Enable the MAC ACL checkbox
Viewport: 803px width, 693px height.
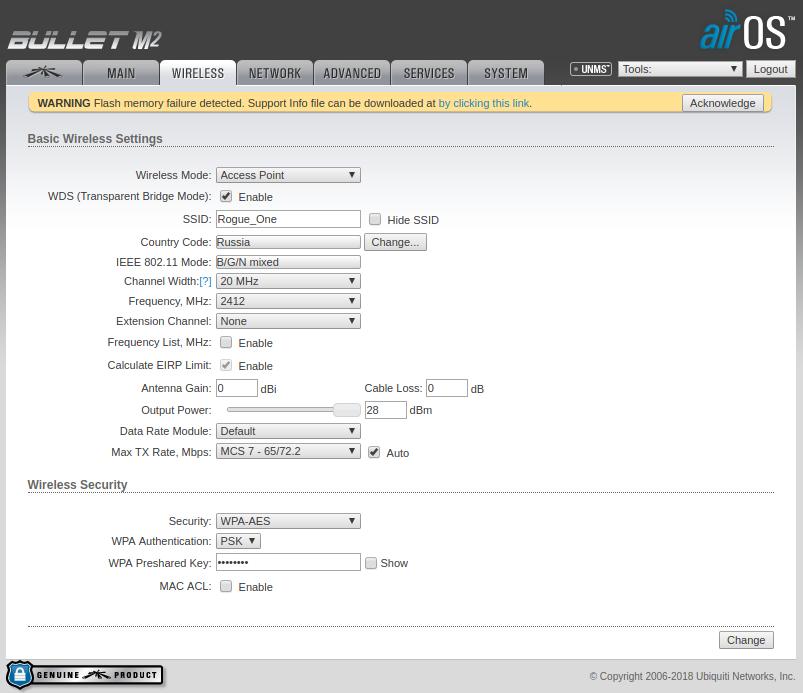(x=226, y=586)
